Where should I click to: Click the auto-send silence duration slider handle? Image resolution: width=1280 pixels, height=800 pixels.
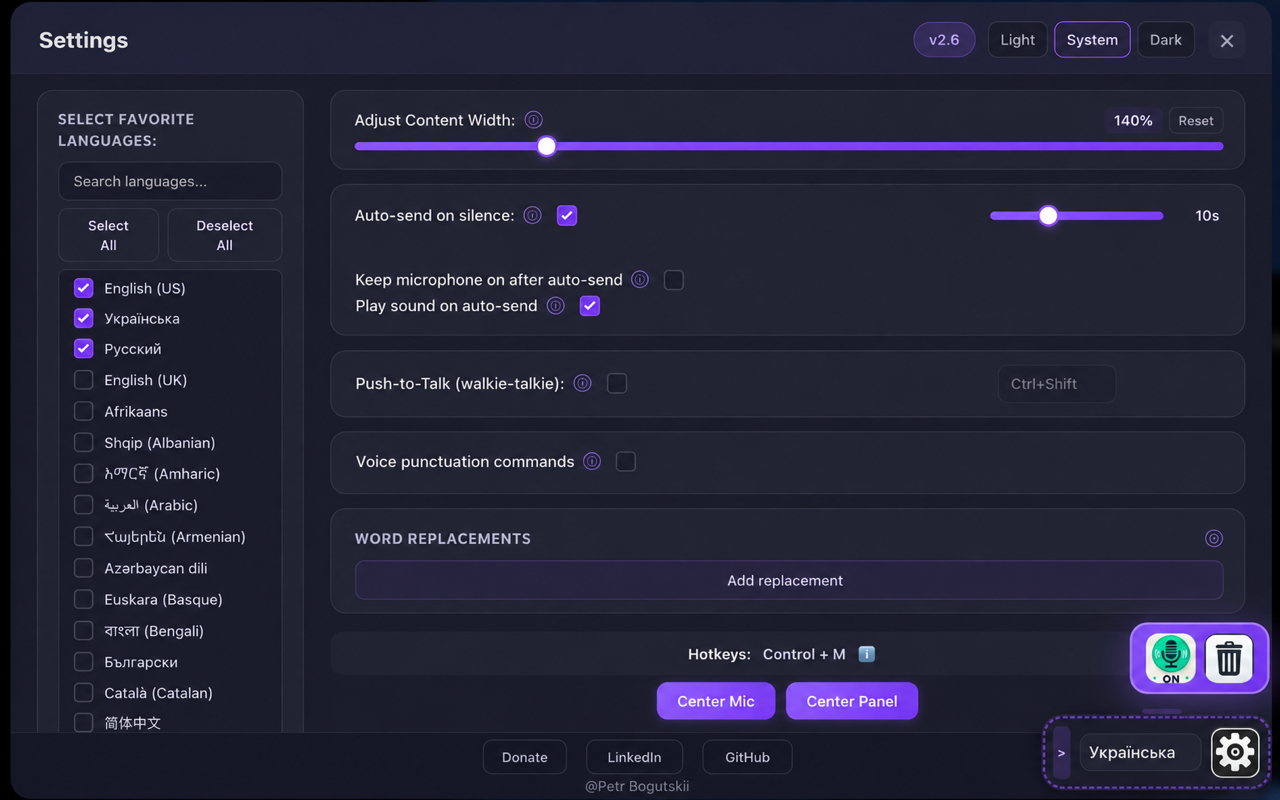1048,215
